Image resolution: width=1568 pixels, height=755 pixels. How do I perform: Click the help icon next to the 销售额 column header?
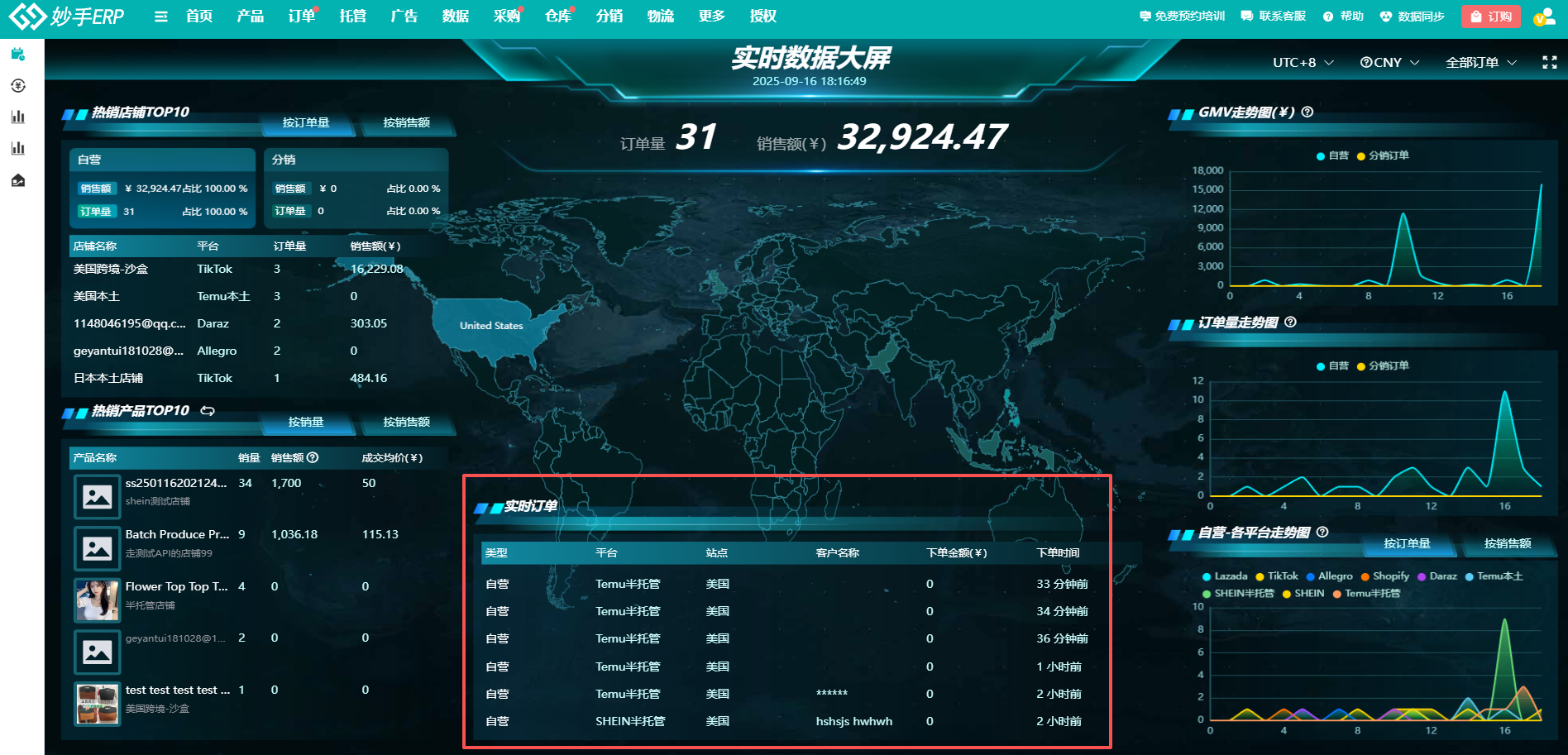point(313,457)
